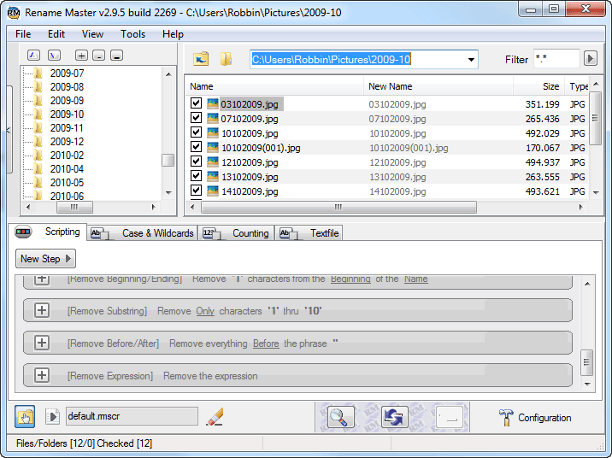Click the magnifier preview button
Screen dimensions: 612x458
click(341, 417)
